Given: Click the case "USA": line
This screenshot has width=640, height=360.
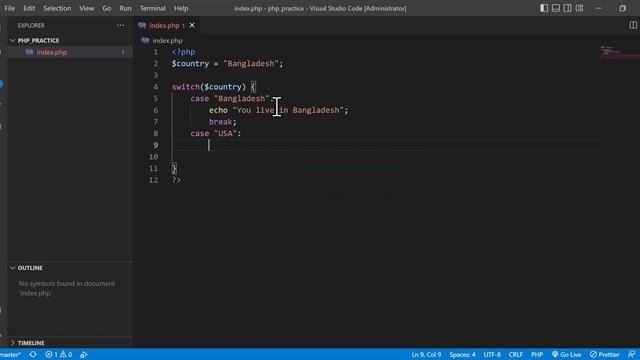Looking at the screenshot, I should coord(216,133).
